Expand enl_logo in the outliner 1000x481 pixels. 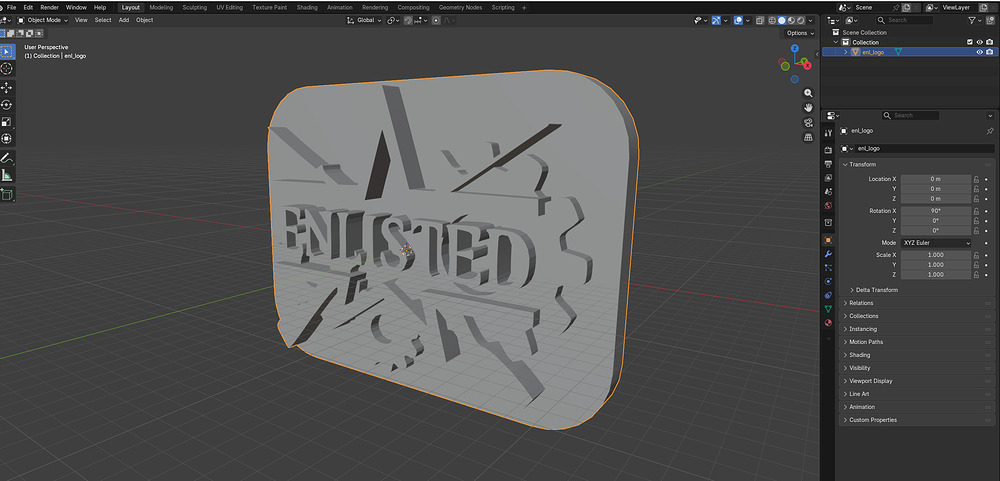point(846,52)
